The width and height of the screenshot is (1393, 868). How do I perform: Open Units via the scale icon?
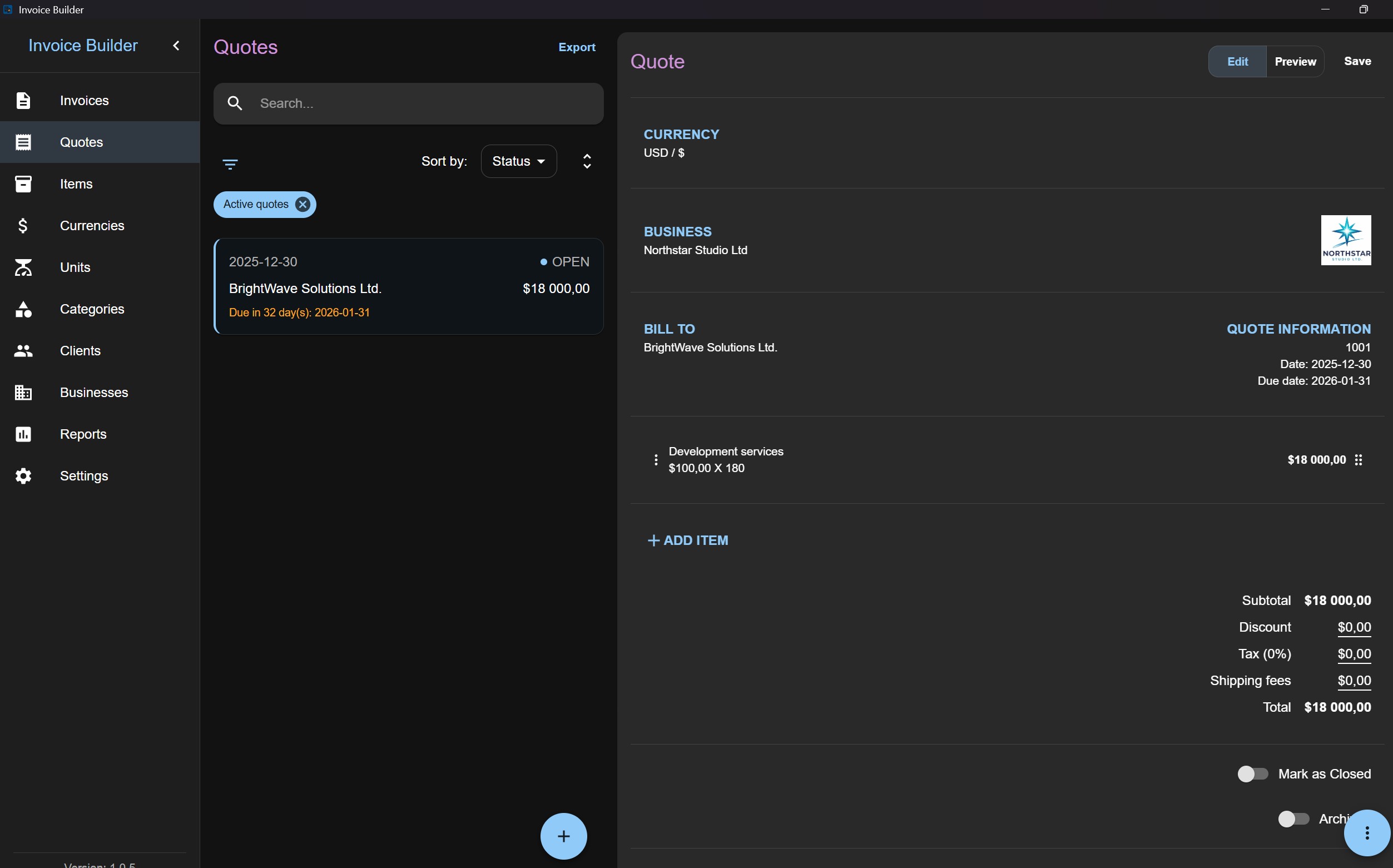point(23,267)
